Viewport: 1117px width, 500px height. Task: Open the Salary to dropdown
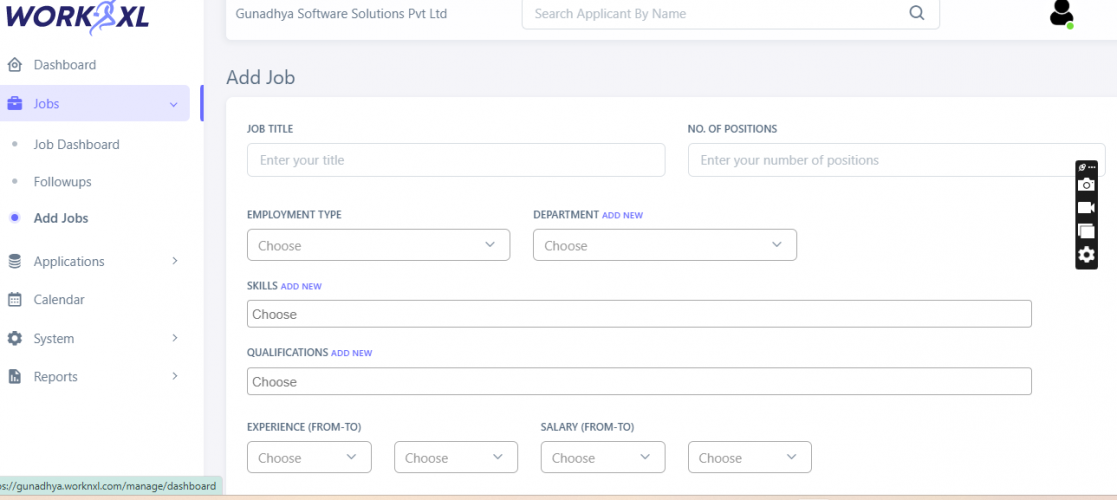(749, 457)
